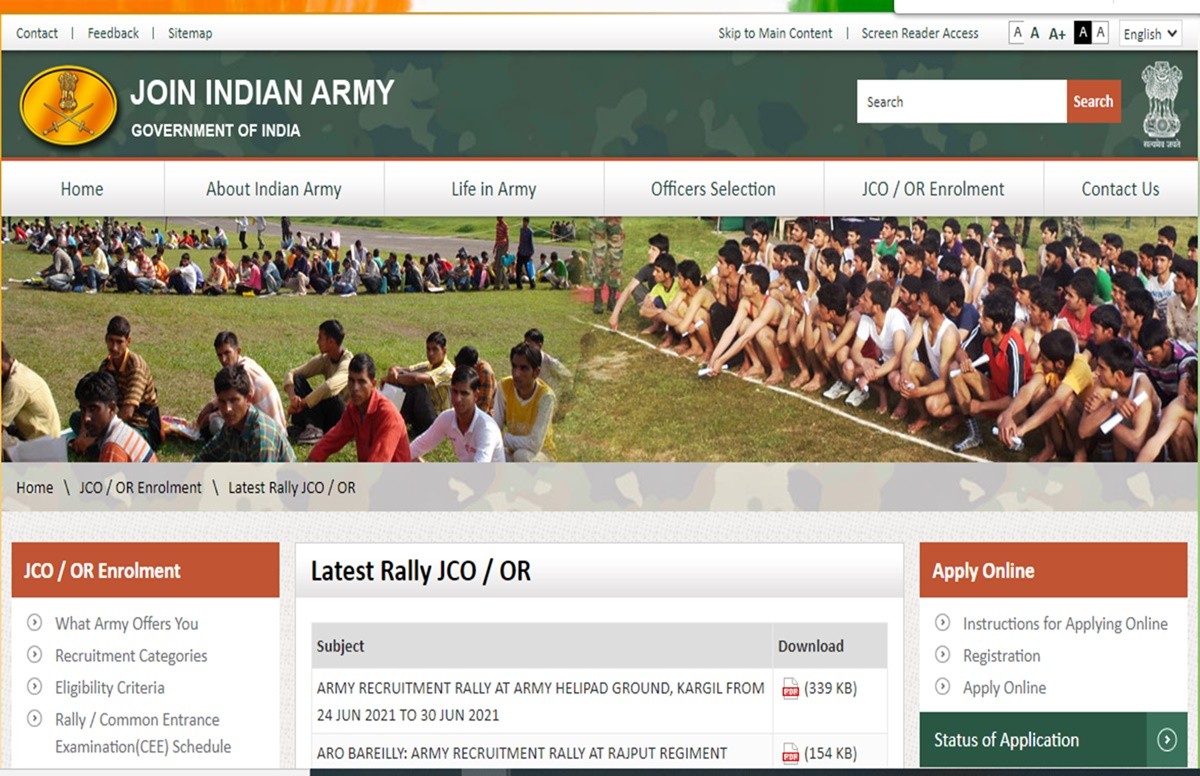
Task: Click Home in the breadcrumb trail
Action: pos(34,488)
